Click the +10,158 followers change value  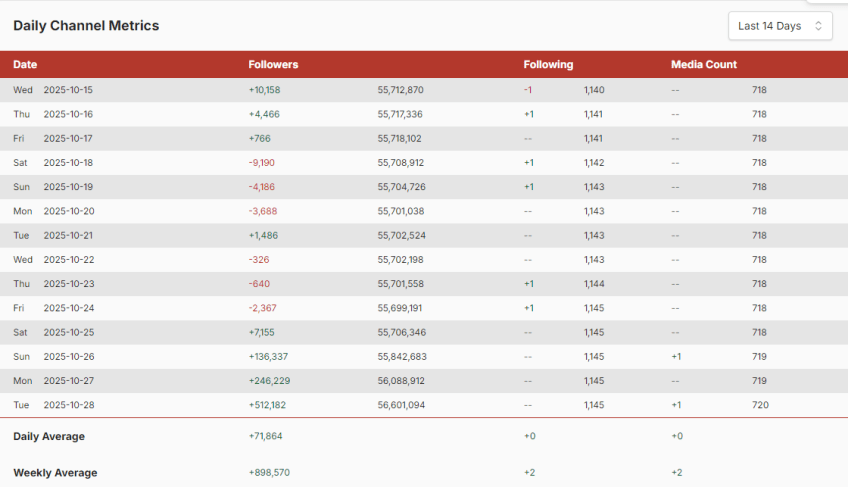click(x=265, y=90)
